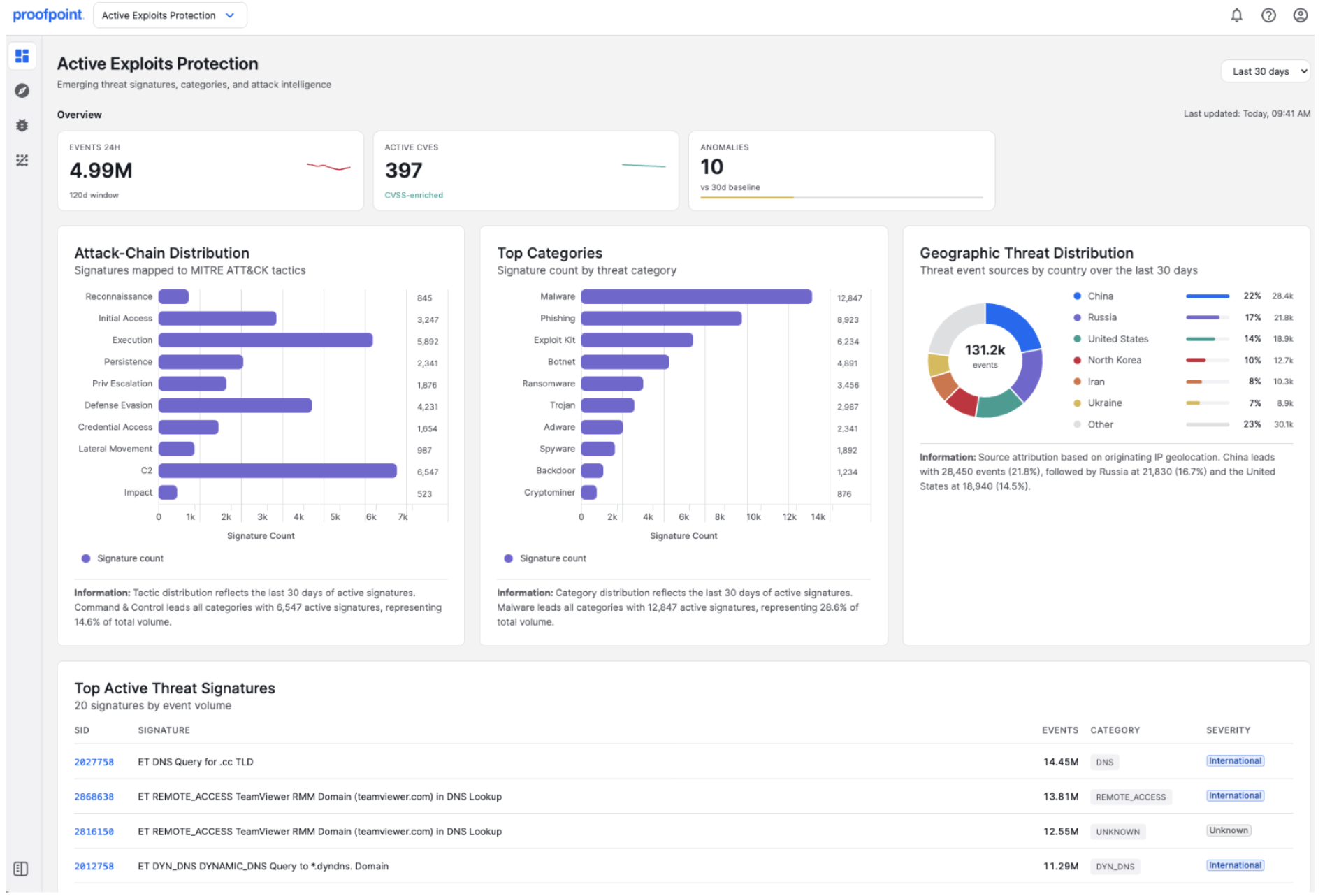Sort table by the CATEGORY column header
This screenshot has height=896, width=1325.
(1115, 730)
